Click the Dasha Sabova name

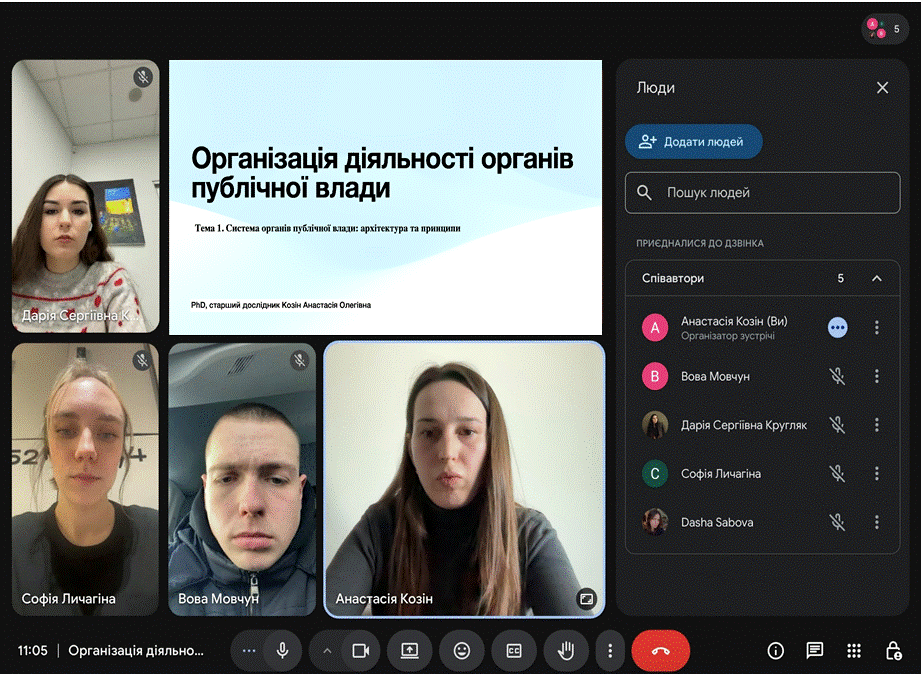(x=717, y=522)
